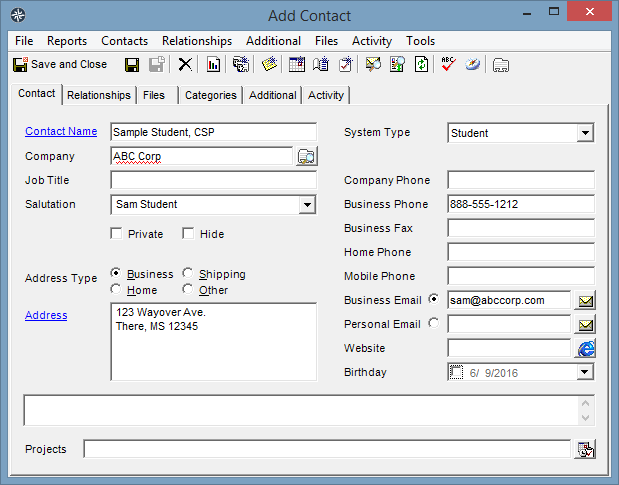619x485 pixels.
Task: Open the Relationships menu in menu bar
Action: pyautogui.click(x=197, y=41)
